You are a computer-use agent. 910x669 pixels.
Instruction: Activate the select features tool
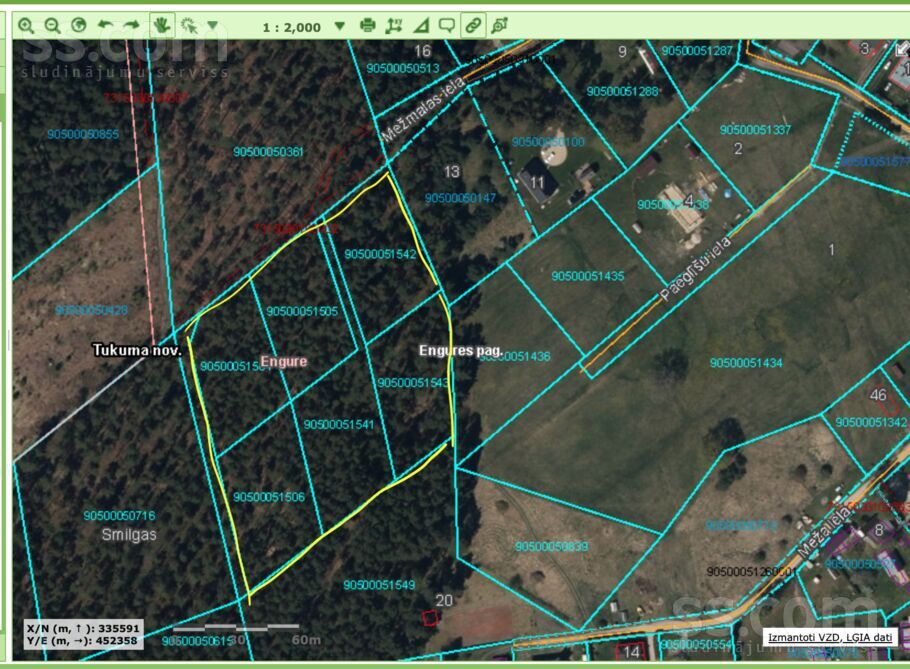click(x=189, y=25)
